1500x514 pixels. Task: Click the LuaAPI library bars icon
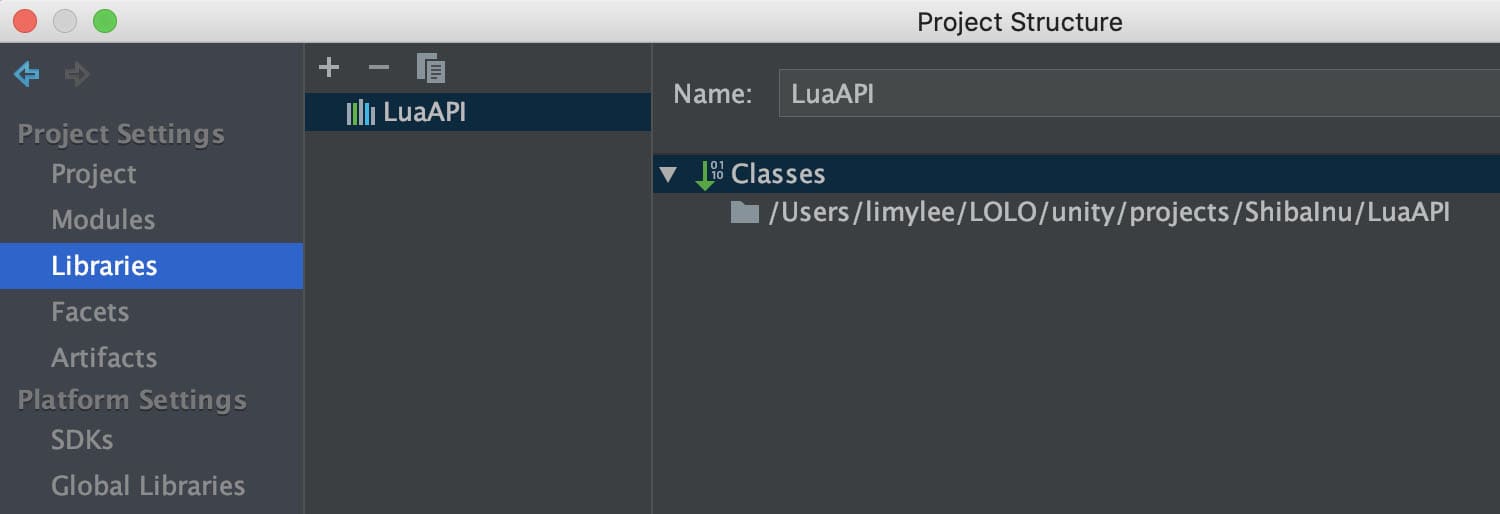pyautogui.click(x=360, y=113)
